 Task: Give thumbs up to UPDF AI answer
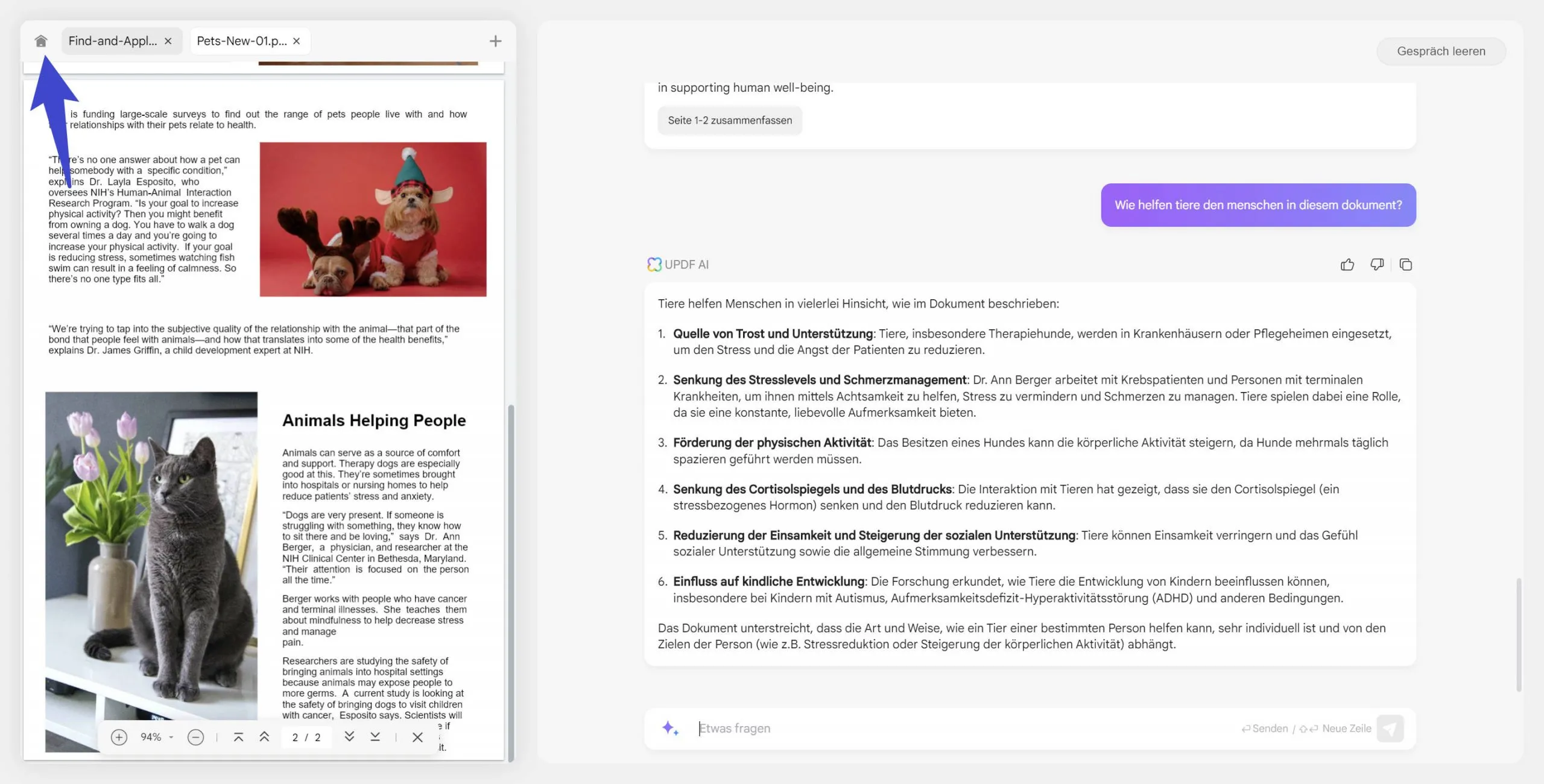(x=1347, y=265)
